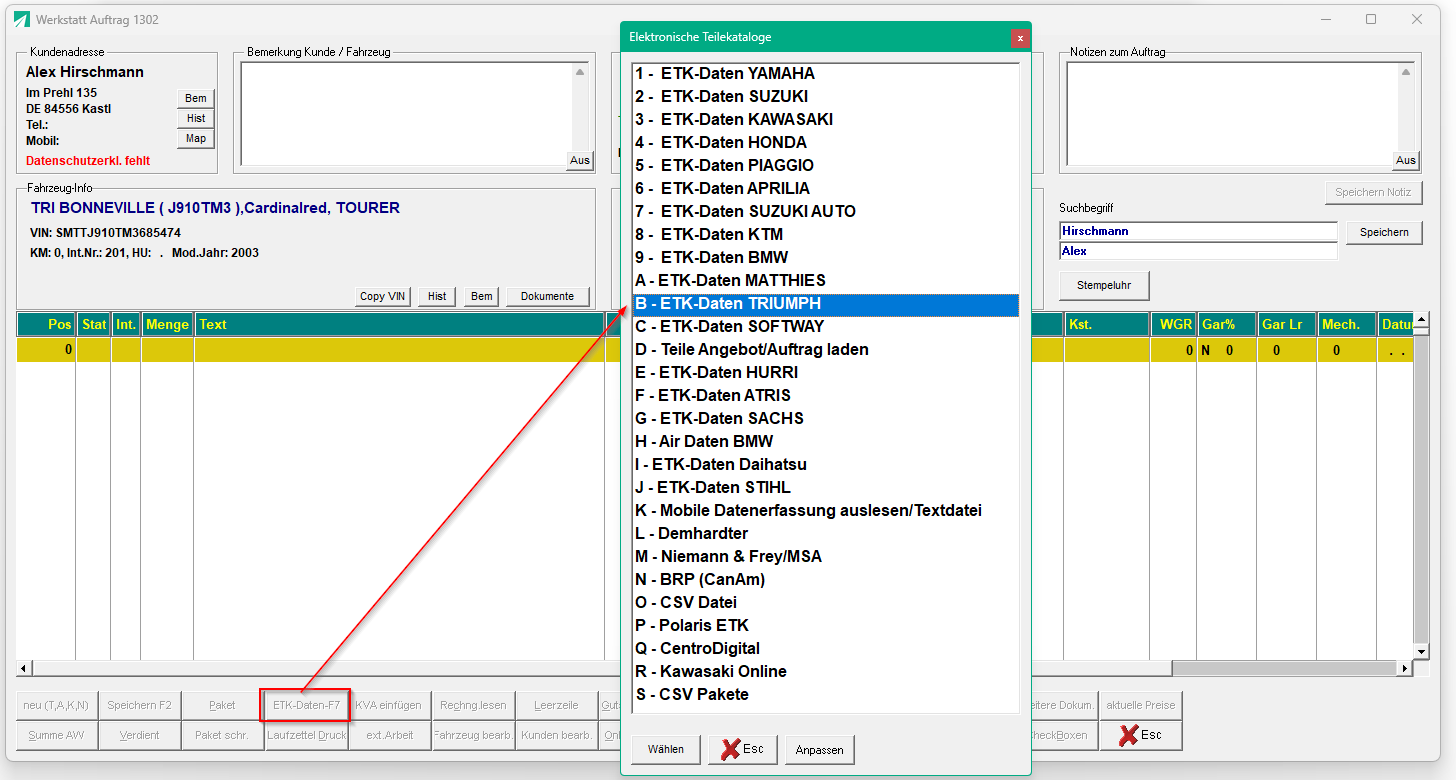
Task: Choose K - Mobile Datenerfassung auslesen/Textdatei
Action: tap(825, 511)
